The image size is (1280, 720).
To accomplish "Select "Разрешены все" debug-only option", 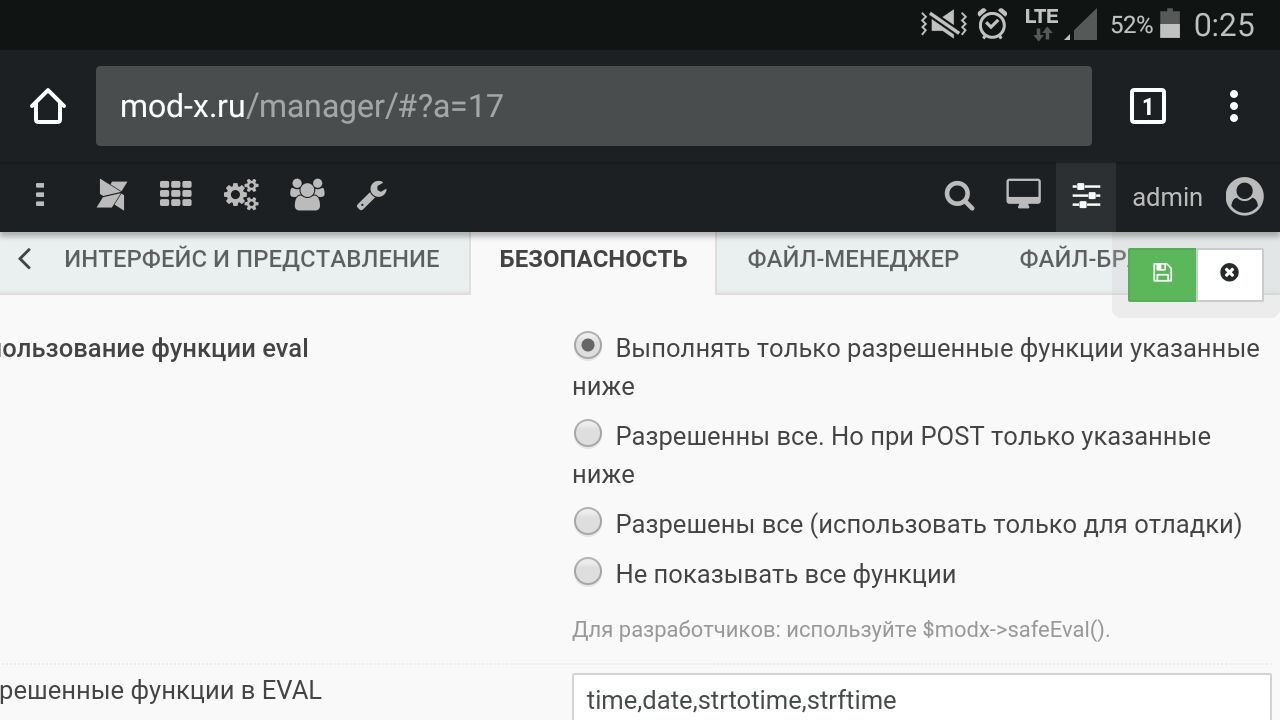I will tap(588, 521).
